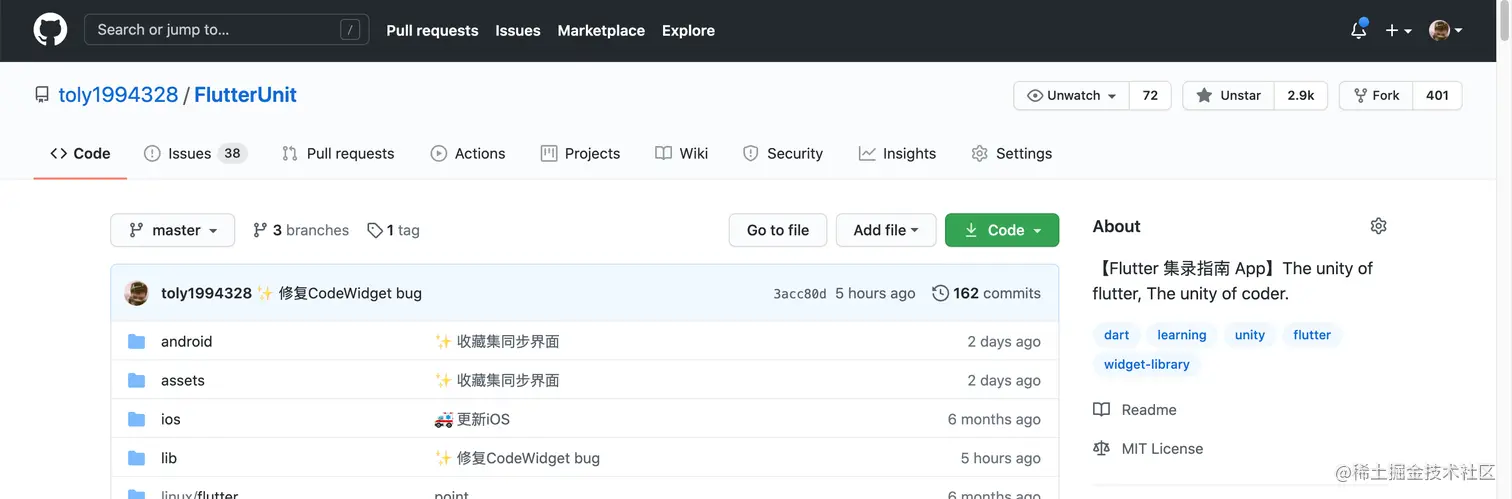Viewport: 1512px width, 499px height.
Task: Open the master branch selector
Action: 172,230
